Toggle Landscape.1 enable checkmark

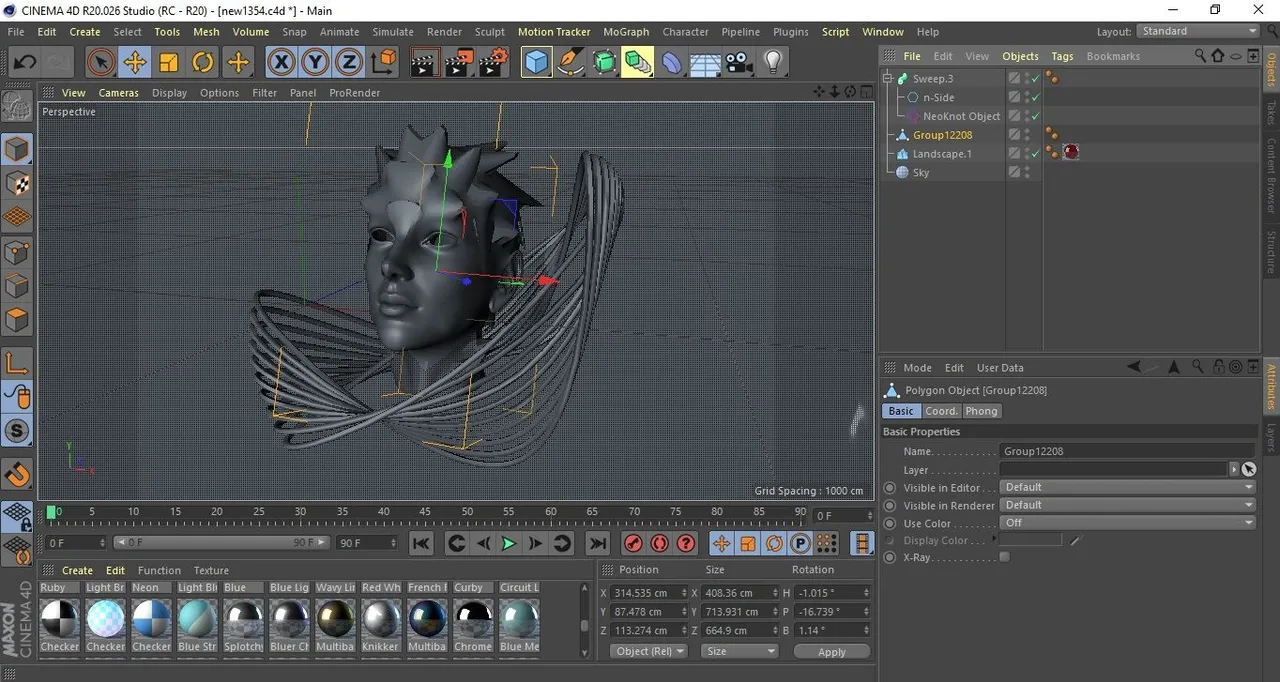coord(1036,154)
